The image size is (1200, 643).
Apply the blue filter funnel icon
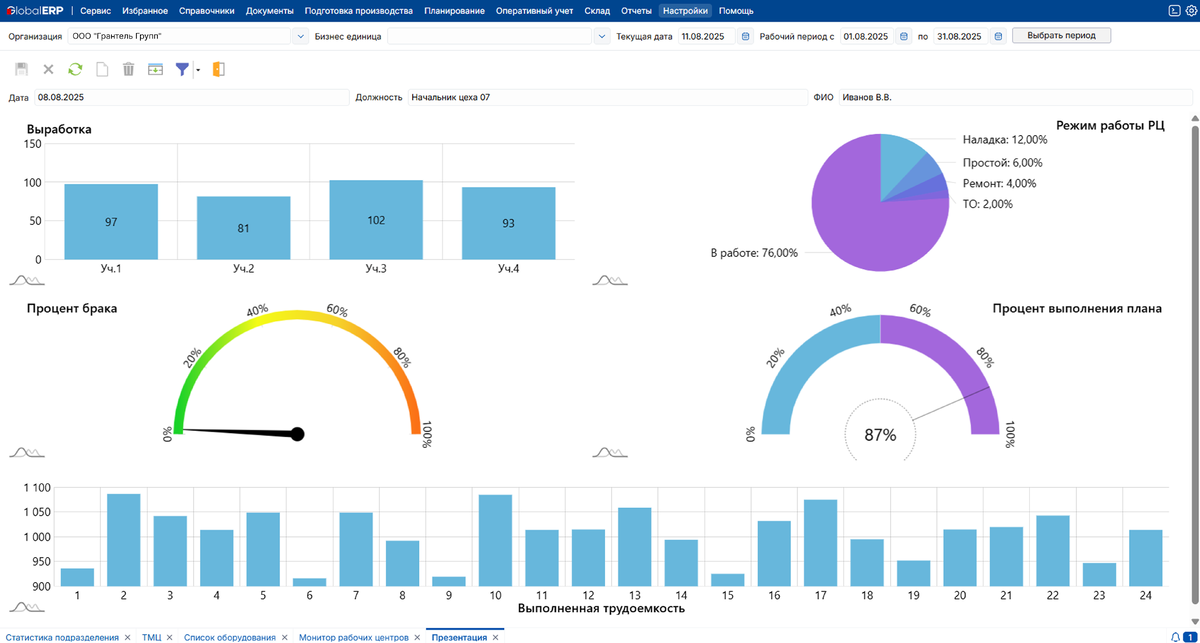pyautogui.click(x=182, y=69)
